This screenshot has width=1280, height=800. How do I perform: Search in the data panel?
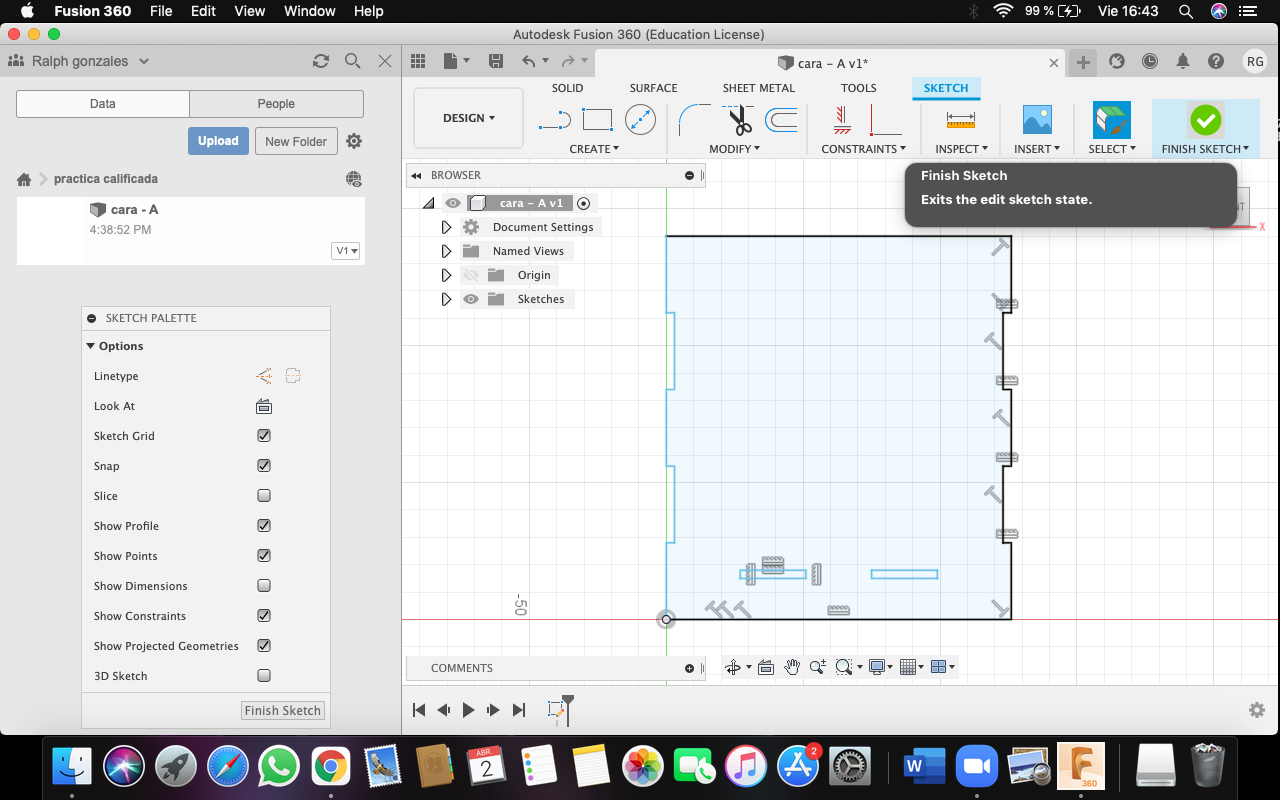tap(353, 61)
